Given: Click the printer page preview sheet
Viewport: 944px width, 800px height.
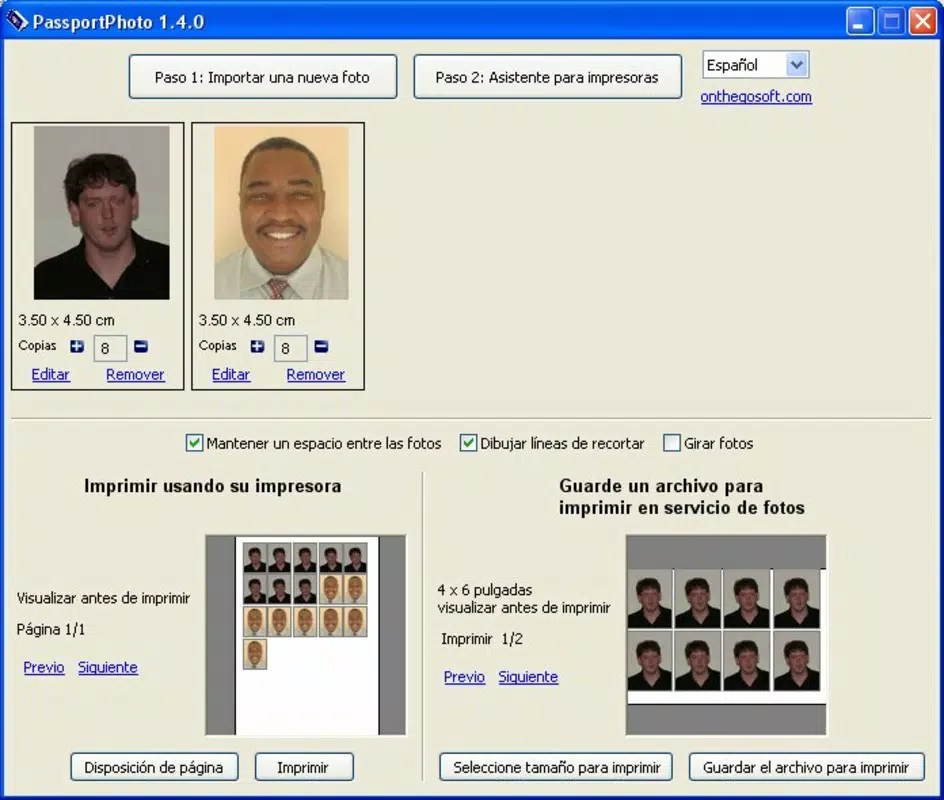Looking at the screenshot, I should point(306,635).
